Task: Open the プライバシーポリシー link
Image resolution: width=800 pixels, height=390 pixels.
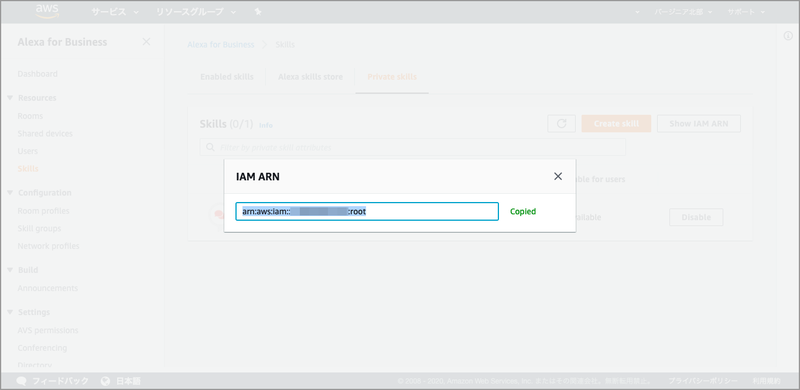Action: point(703,381)
